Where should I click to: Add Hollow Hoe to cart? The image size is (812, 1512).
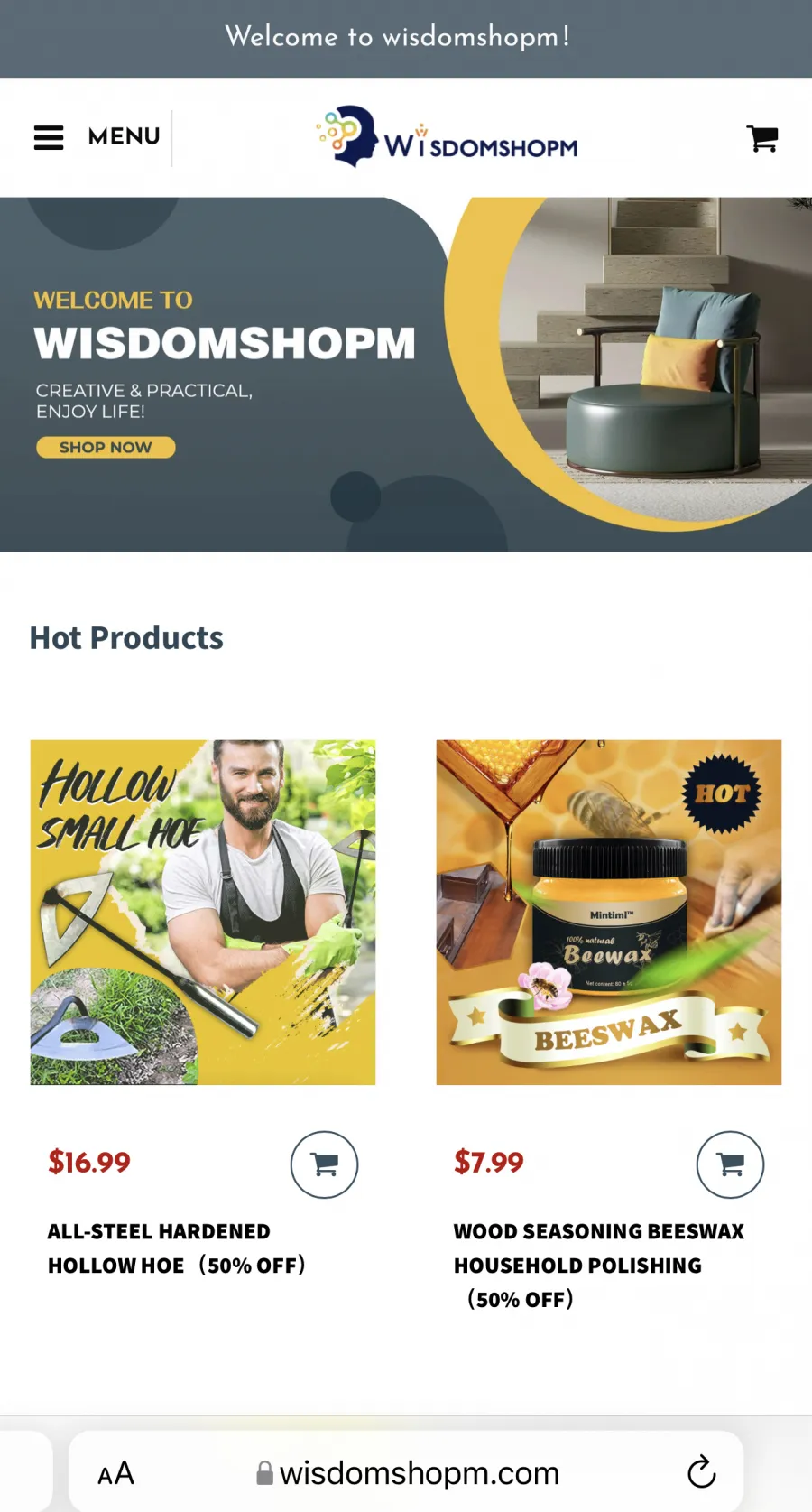(x=324, y=1164)
